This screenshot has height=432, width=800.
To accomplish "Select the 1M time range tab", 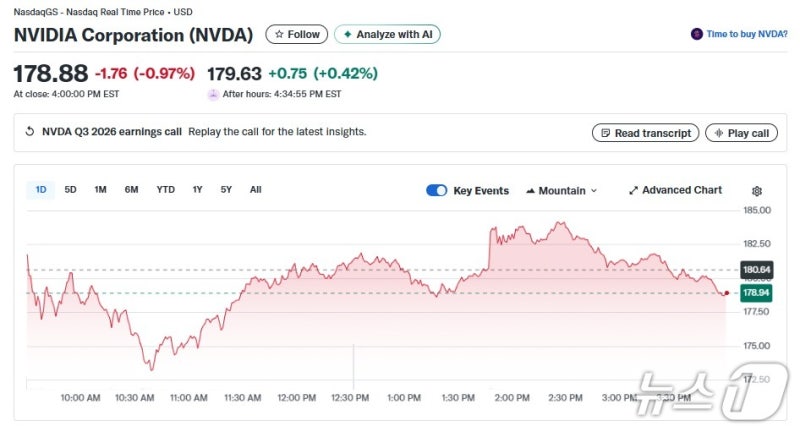I will coord(100,189).
